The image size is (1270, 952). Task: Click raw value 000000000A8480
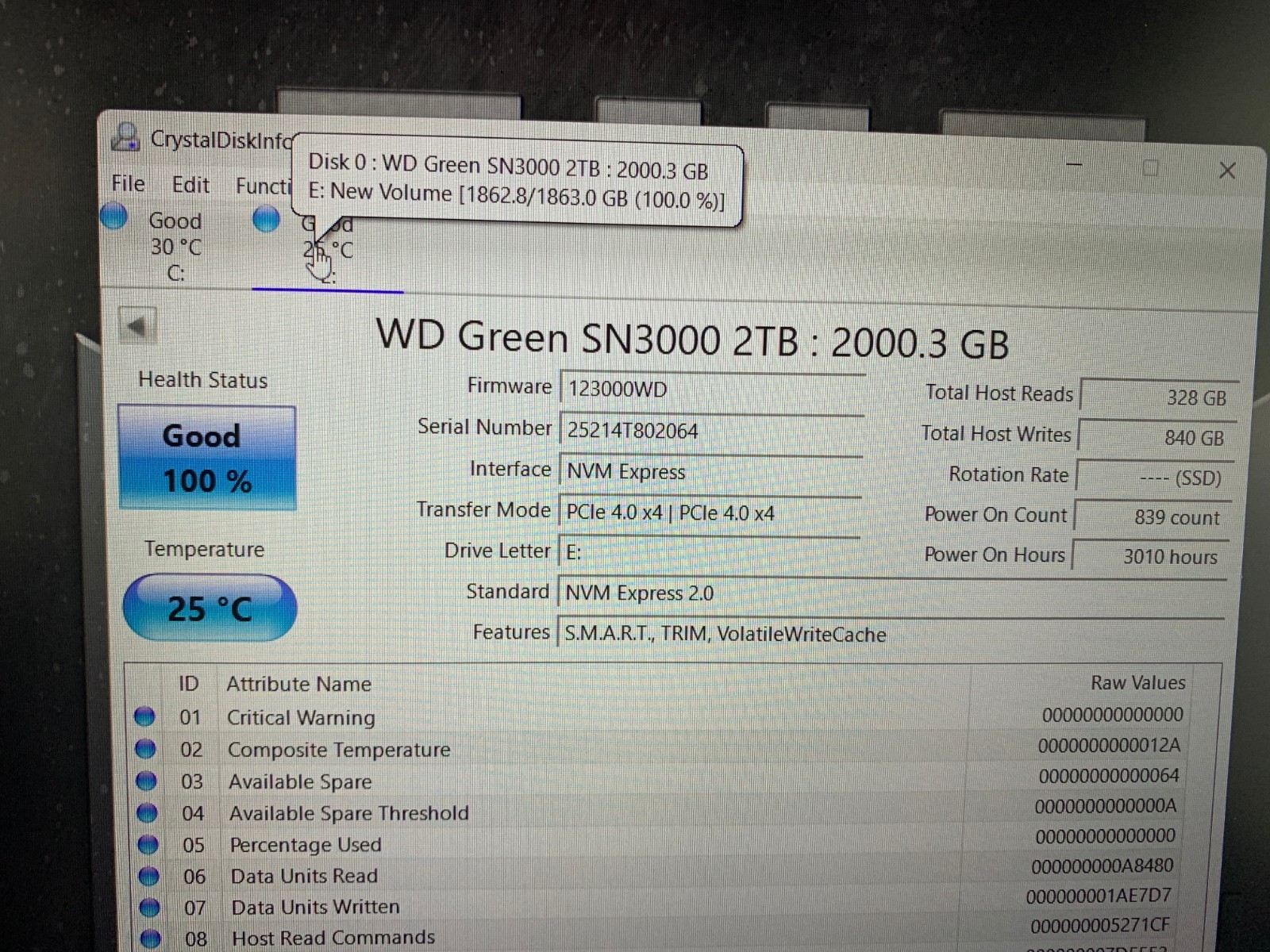(x=1103, y=866)
